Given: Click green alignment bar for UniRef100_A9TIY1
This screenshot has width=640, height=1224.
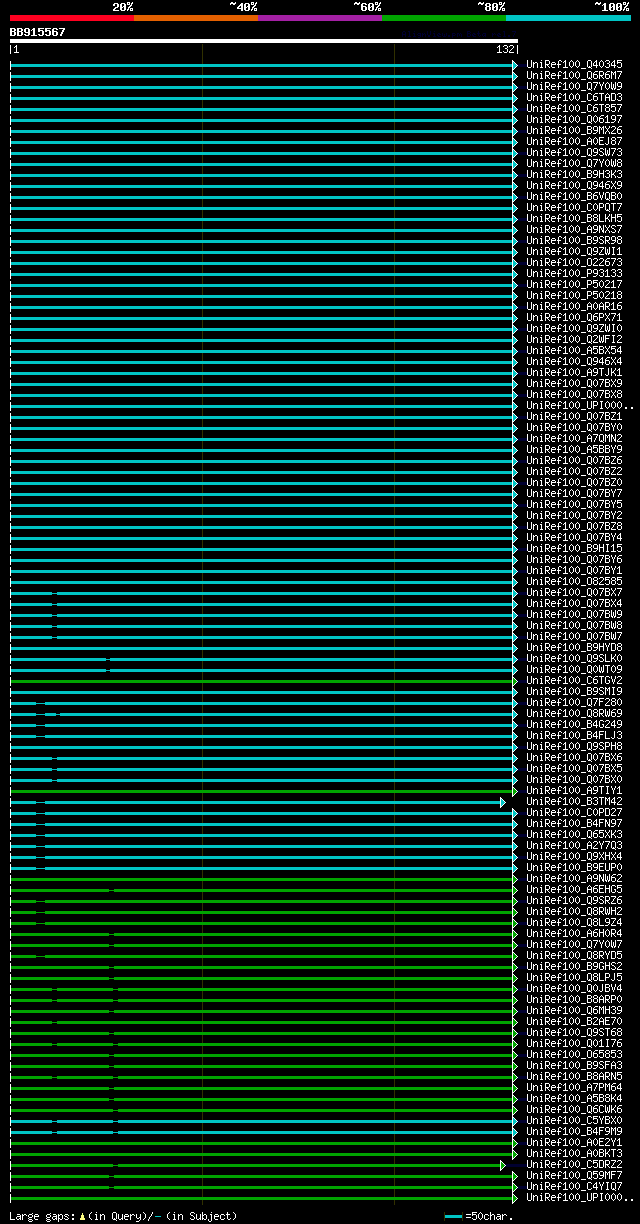Looking at the screenshot, I should (x=262, y=791).
